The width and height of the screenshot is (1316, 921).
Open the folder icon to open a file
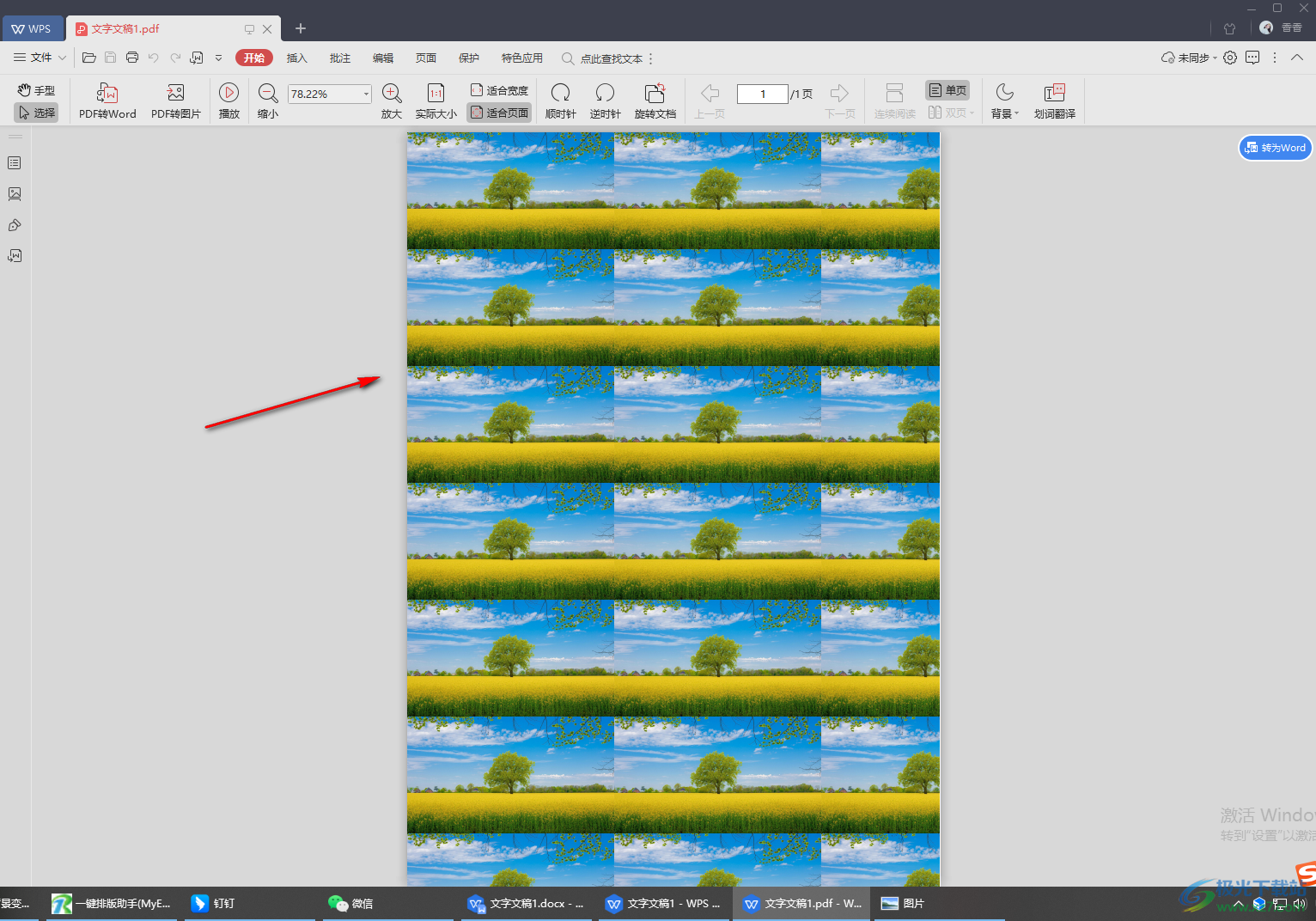tap(88, 58)
